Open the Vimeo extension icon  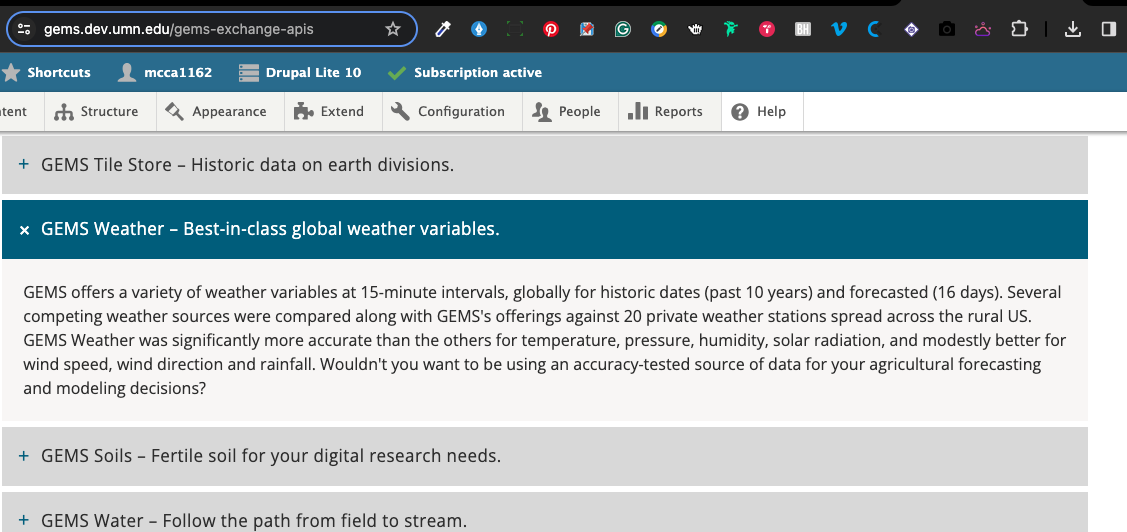pos(838,30)
